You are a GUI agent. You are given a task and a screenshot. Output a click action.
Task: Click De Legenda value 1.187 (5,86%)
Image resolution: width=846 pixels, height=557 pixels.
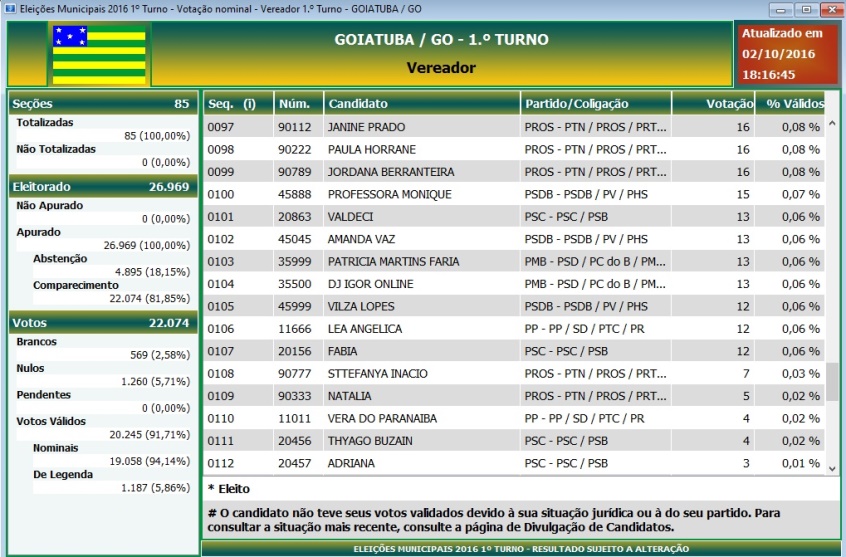click(156, 488)
